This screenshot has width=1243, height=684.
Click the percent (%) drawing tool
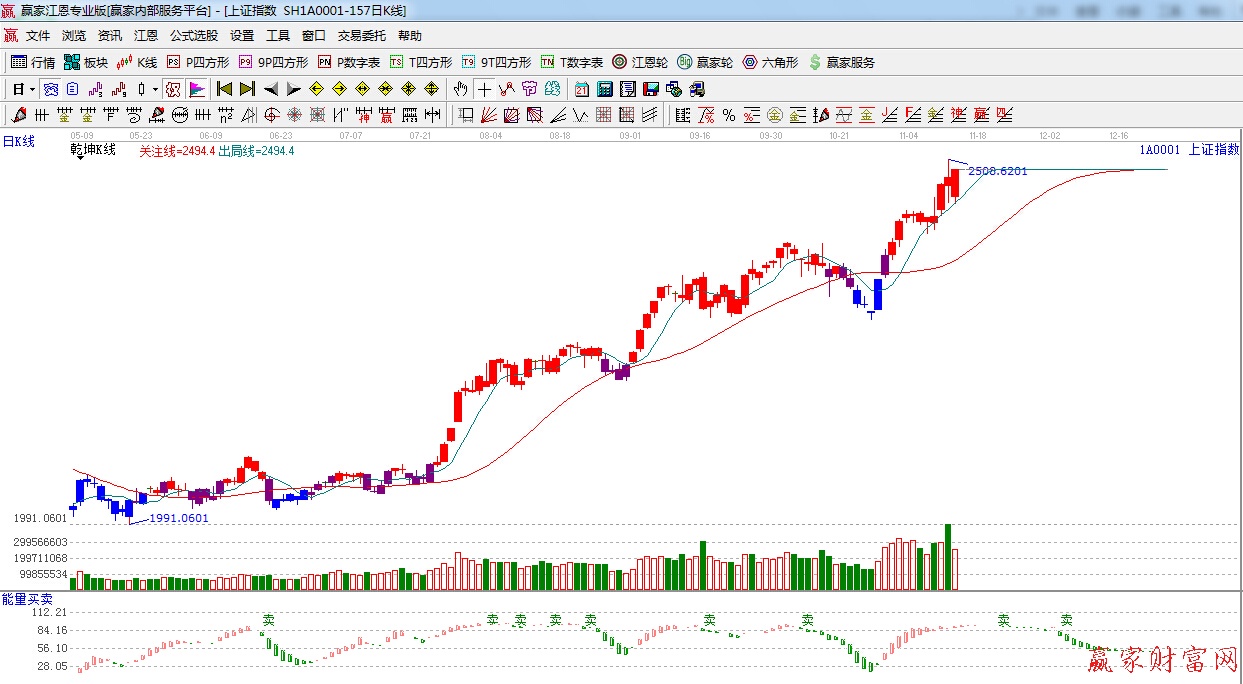(x=729, y=115)
